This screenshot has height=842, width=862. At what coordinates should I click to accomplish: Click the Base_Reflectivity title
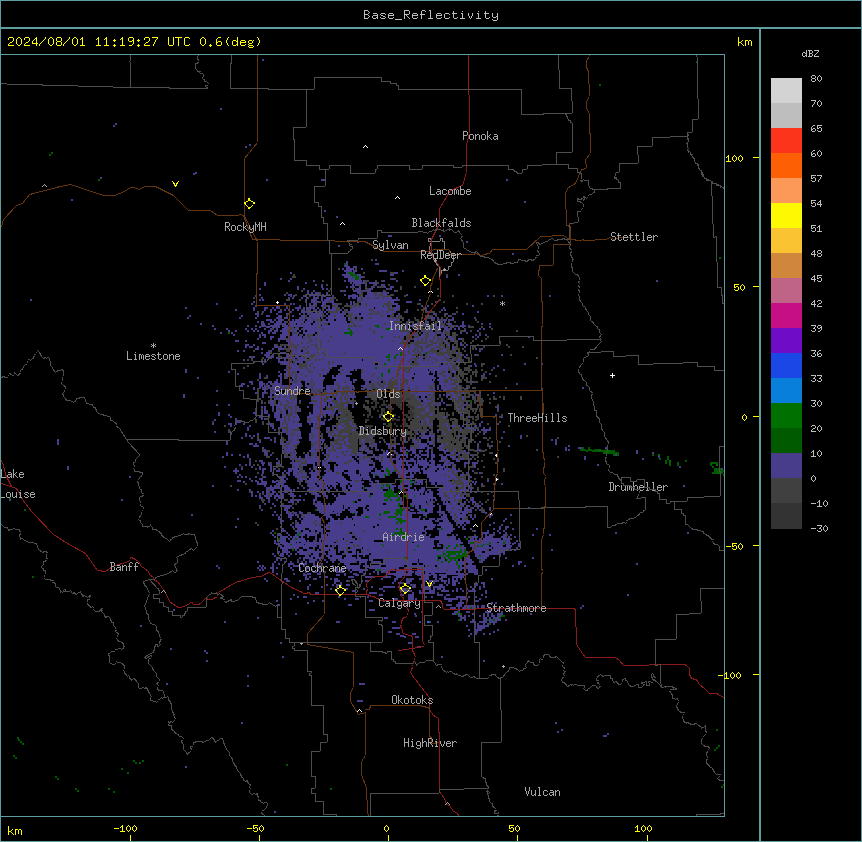(x=431, y=15)
